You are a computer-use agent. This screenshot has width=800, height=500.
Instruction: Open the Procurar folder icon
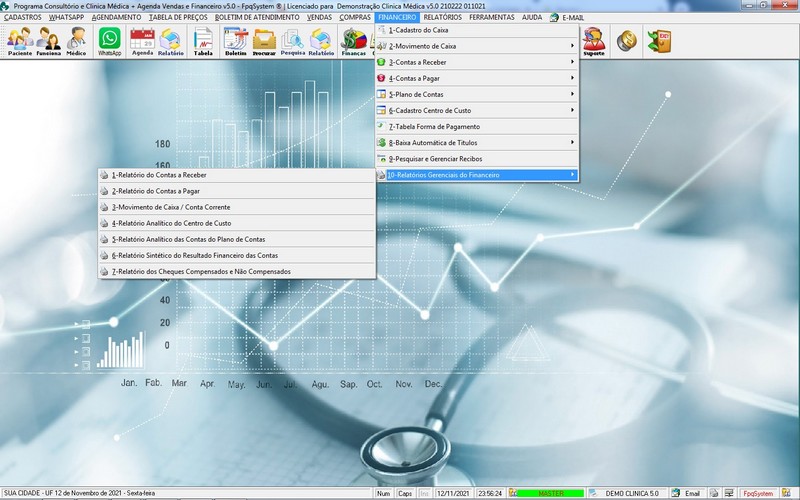coord(264,41)
